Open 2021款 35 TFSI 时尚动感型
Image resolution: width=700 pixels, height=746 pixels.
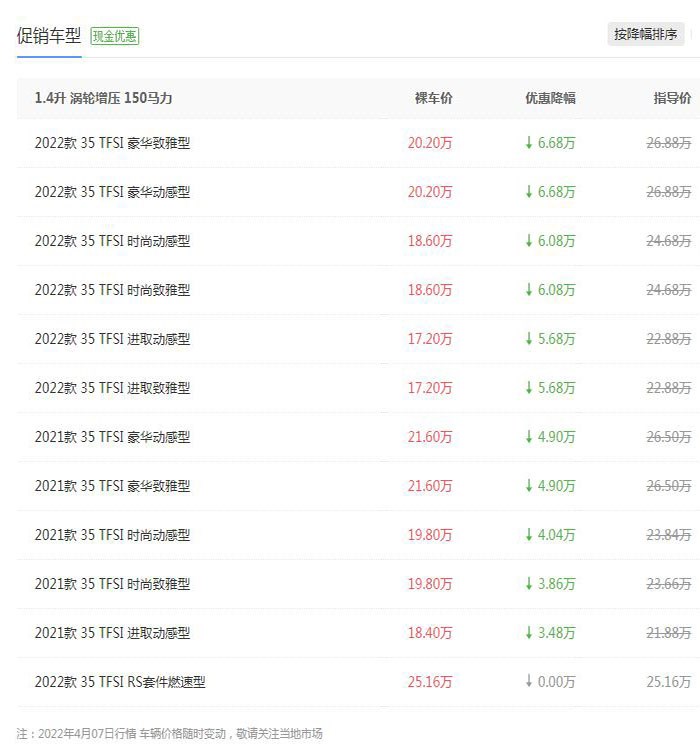(x=112, y=535)
